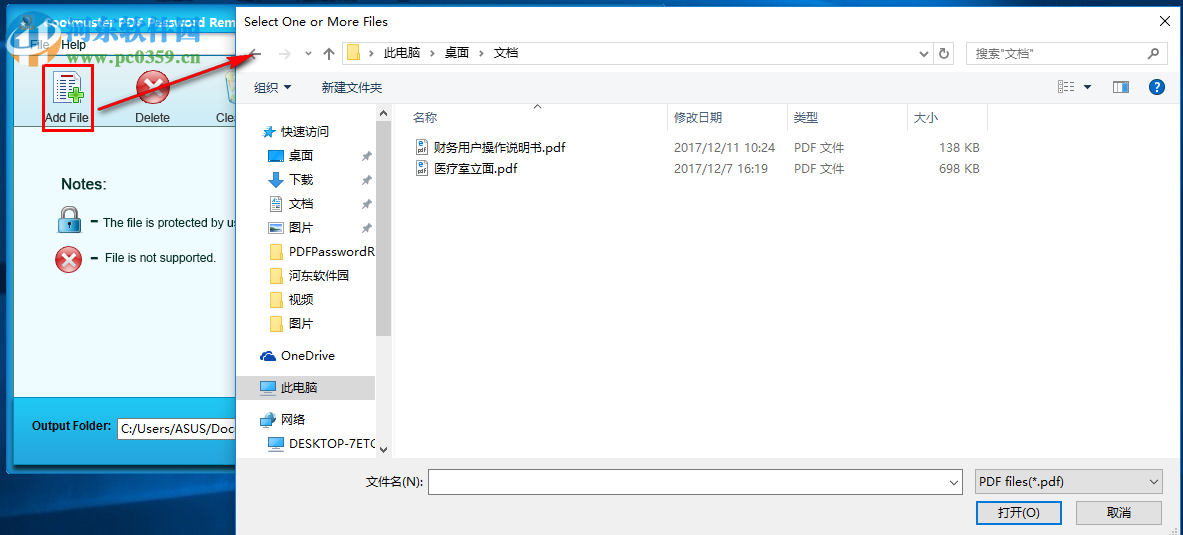The height and width of the screenshot is (535, 1183).
Task: Toggle the preview pane icon
Action: click(x=1120, y=87)
